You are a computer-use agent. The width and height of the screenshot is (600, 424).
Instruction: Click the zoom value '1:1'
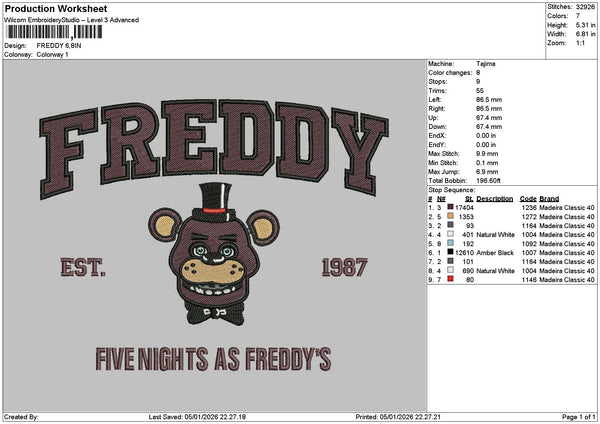[x=580, y=43]
